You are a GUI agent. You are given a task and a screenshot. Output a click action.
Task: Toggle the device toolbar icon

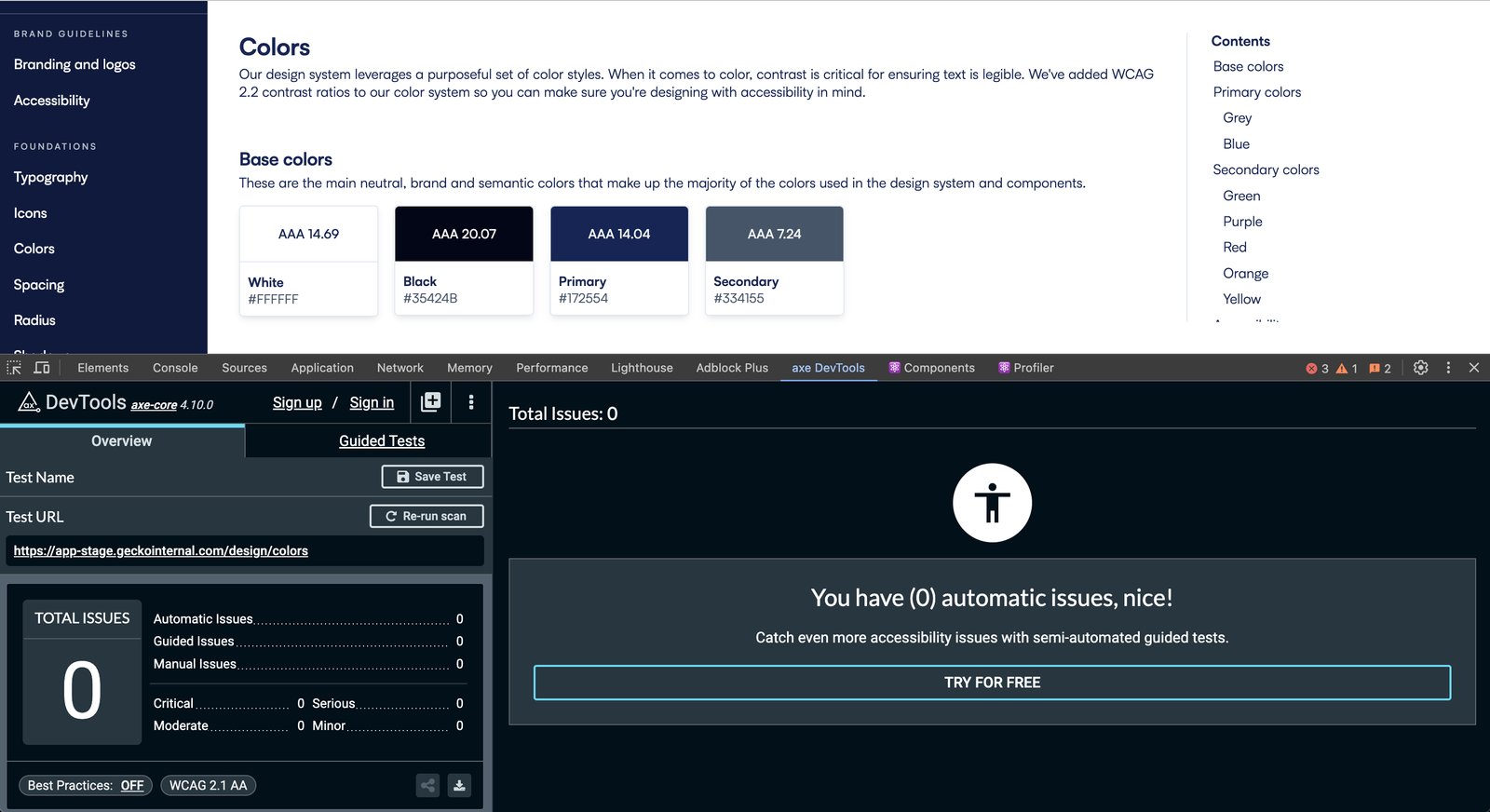[x=42, y=368]
